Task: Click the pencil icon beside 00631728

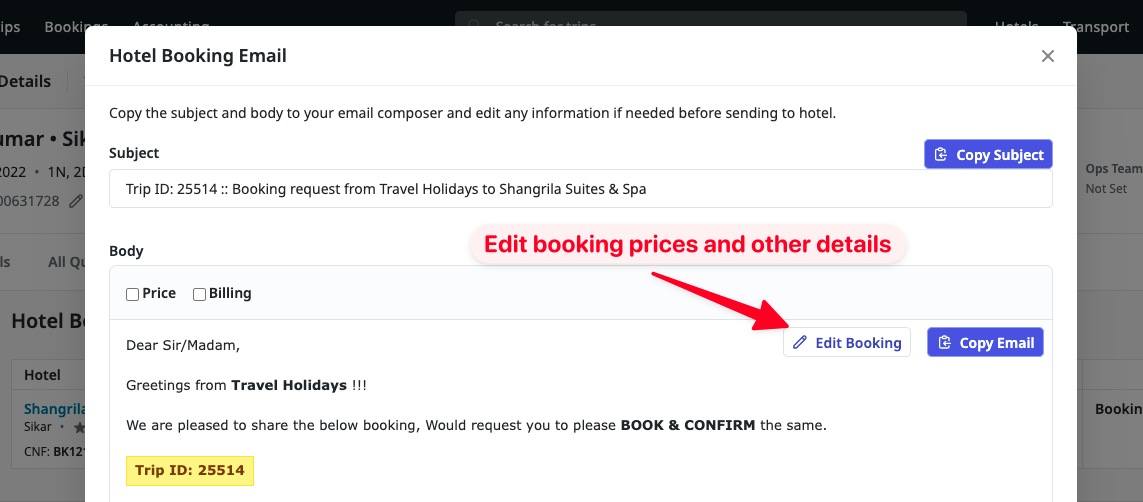Action: tap(75, 201)
